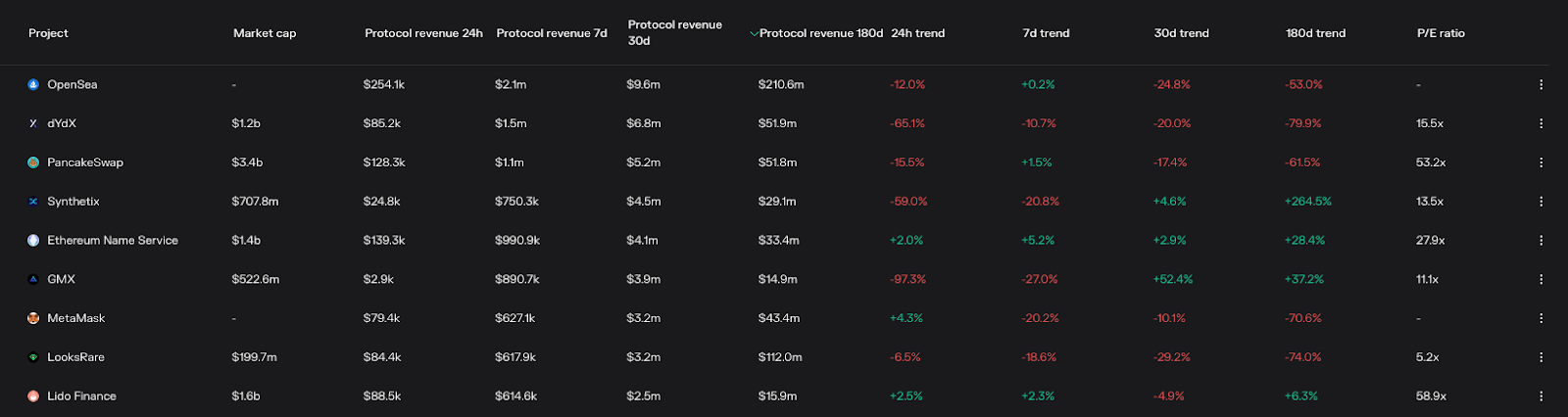This screenshot has width=1568, height=417.
Task: Sort by Protocol revenue 7d header
Action: pyautogui.click(x=552, y=33)
